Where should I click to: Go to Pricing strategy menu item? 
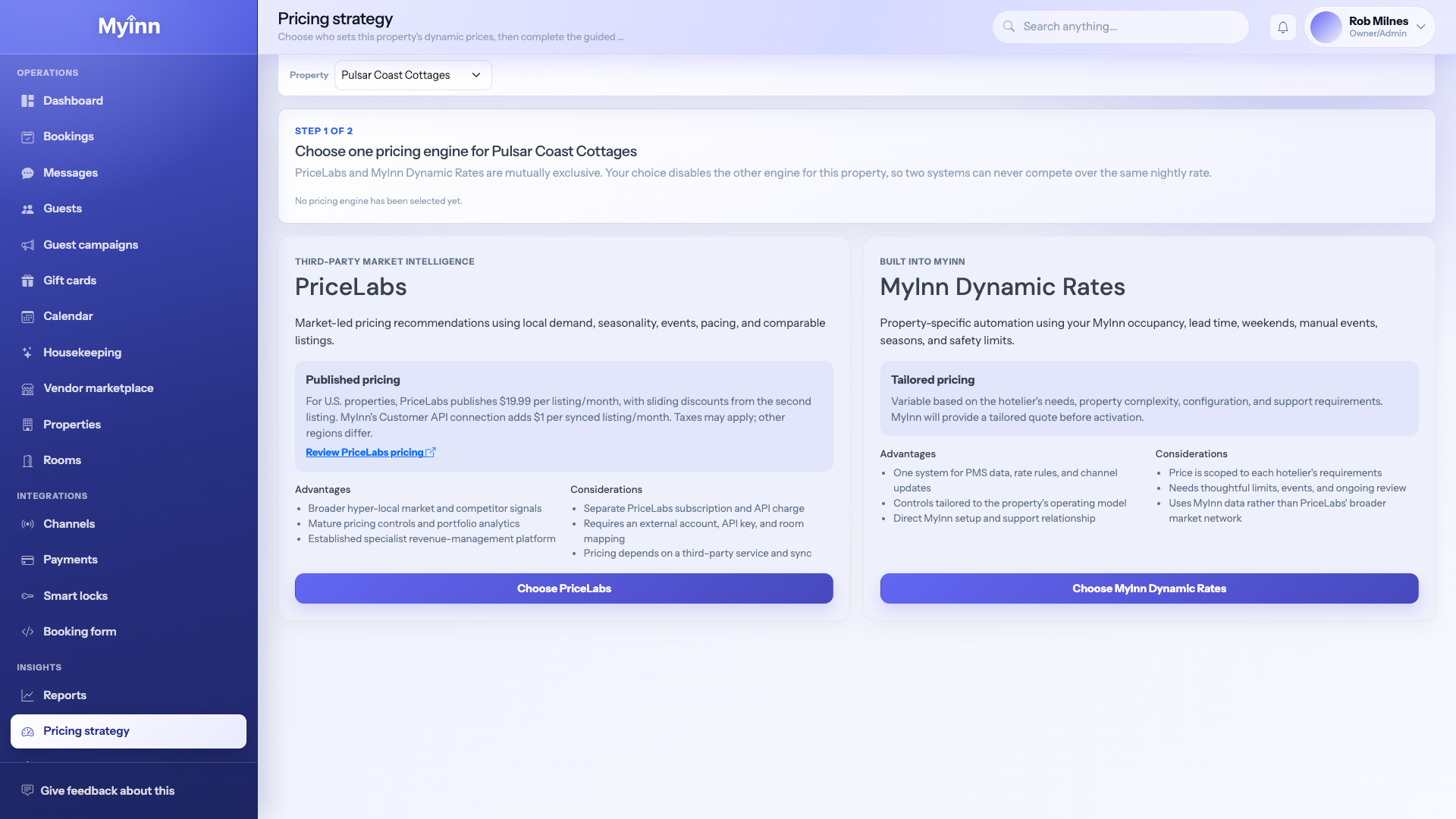128,731
